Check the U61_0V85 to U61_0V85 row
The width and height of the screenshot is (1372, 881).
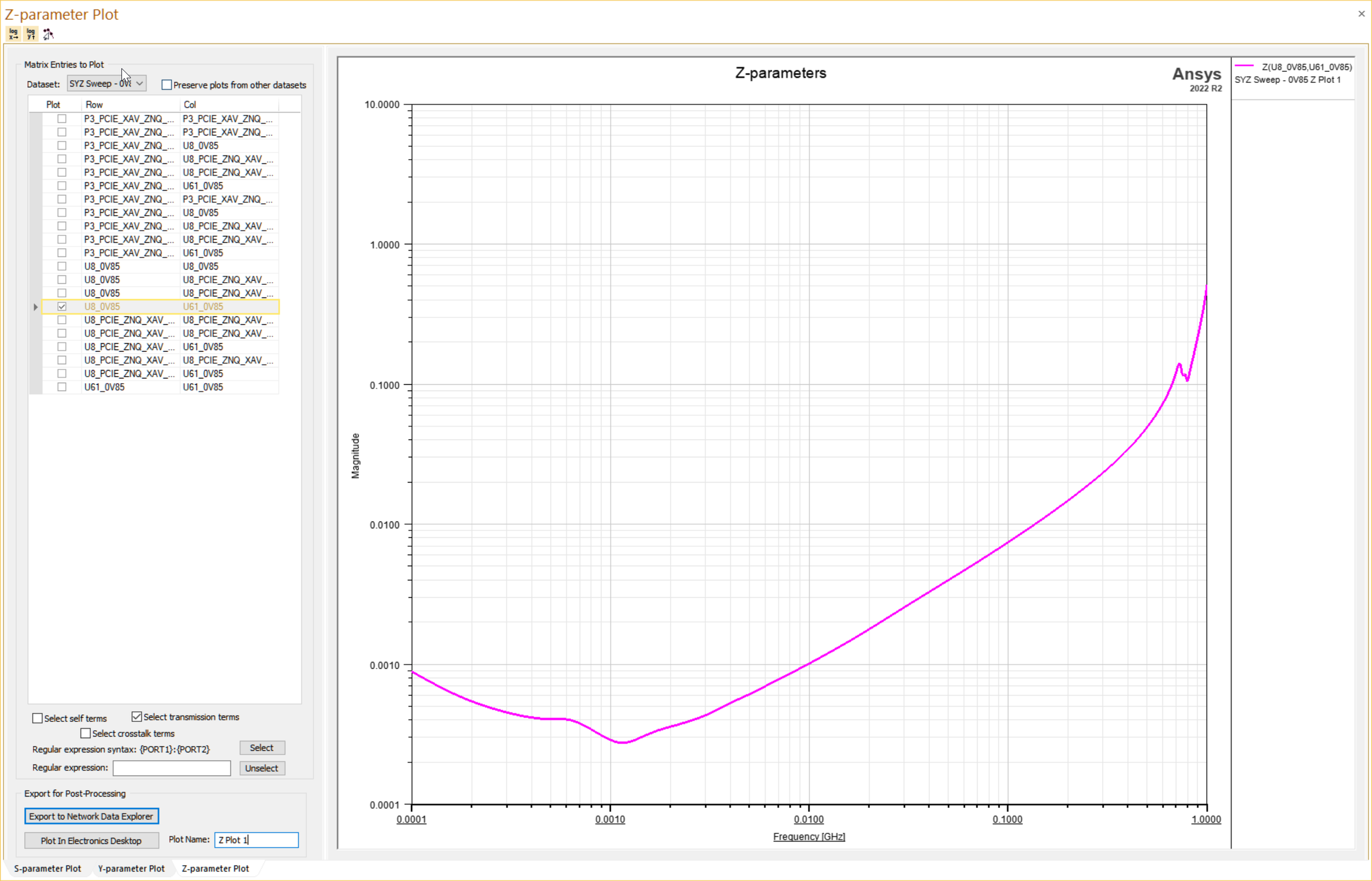point(62,387)
